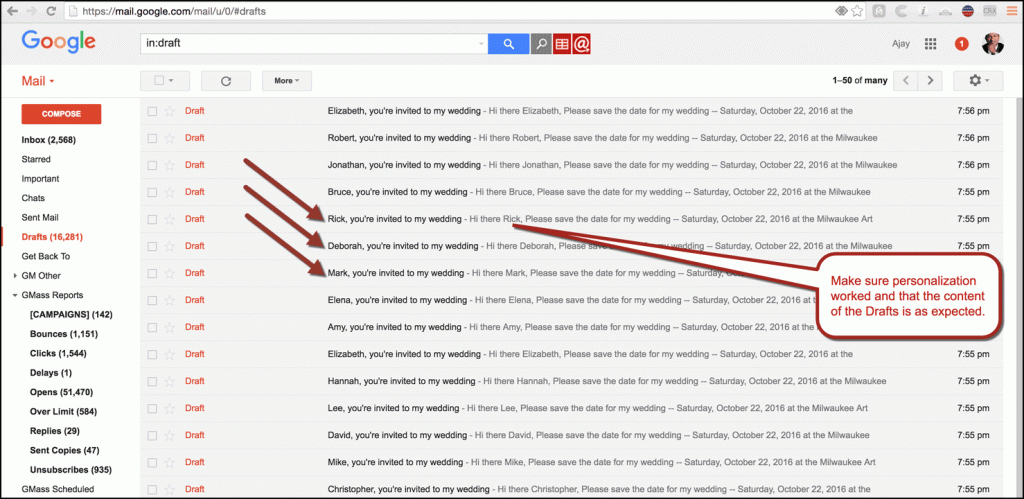Open the Google apps grid
Image resolution: width=1024 pixels, height=499 pixels.
pyautogui.click(x=930, y=44)
